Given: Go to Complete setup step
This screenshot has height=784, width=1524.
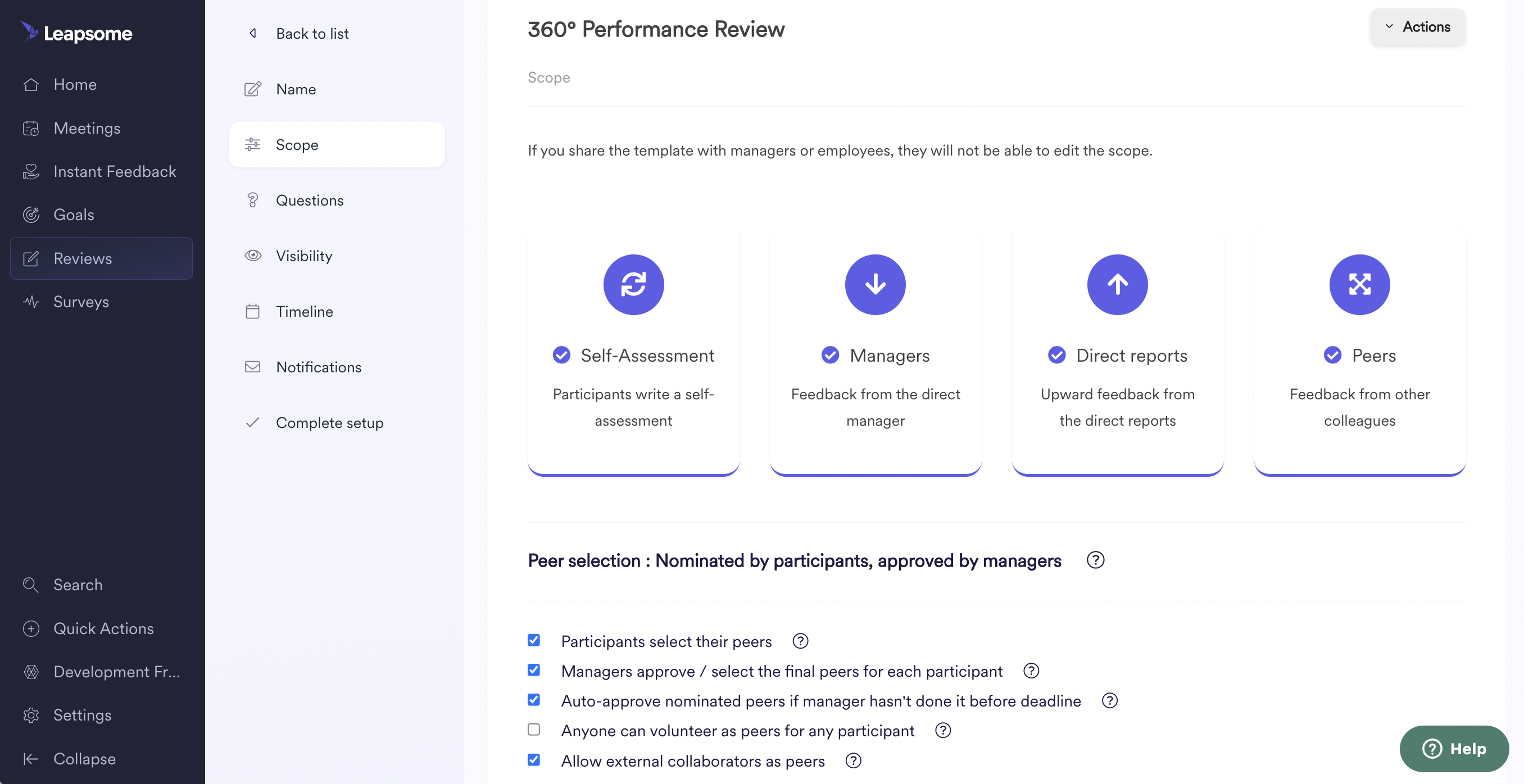Looking at the screenshot, I should click(337, 422).
